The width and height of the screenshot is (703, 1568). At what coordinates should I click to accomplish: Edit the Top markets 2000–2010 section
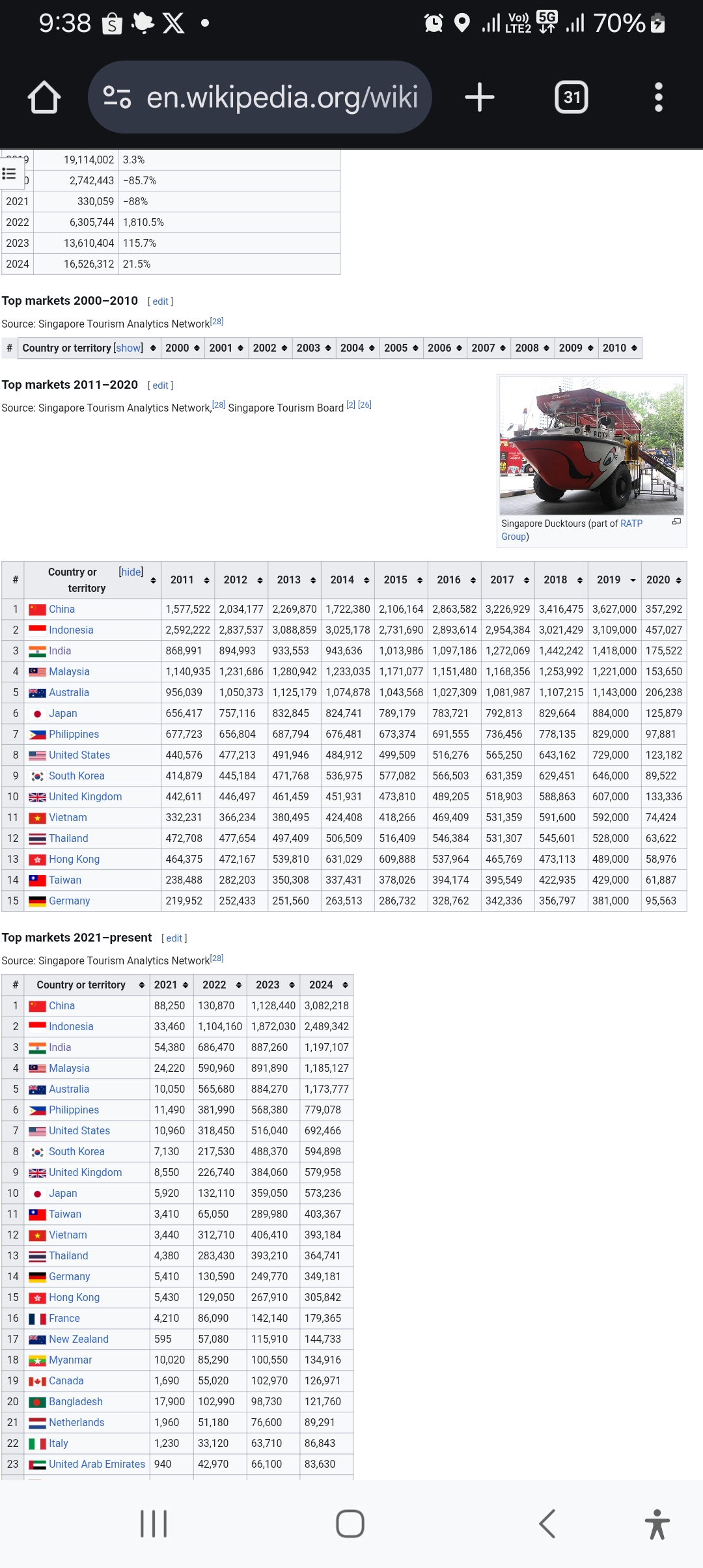click(x=161, y=301)
